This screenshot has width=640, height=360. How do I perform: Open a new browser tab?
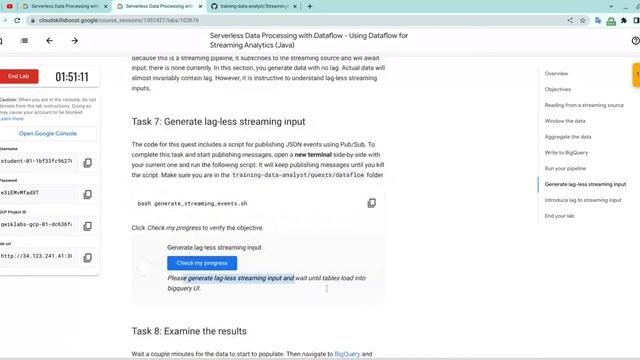coord(309,6)
